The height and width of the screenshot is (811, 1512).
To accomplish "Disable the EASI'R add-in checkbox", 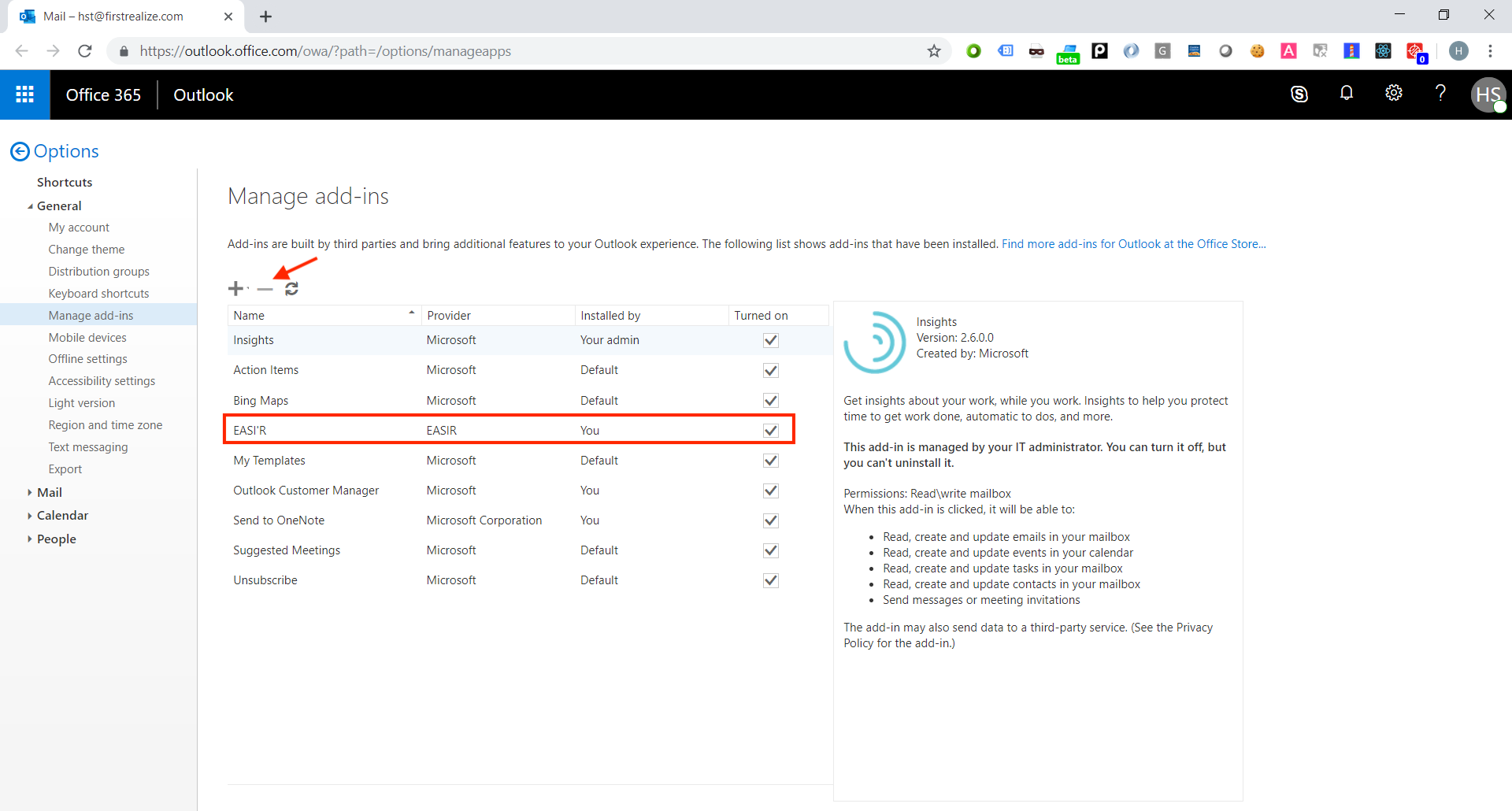I will [771, 431].
